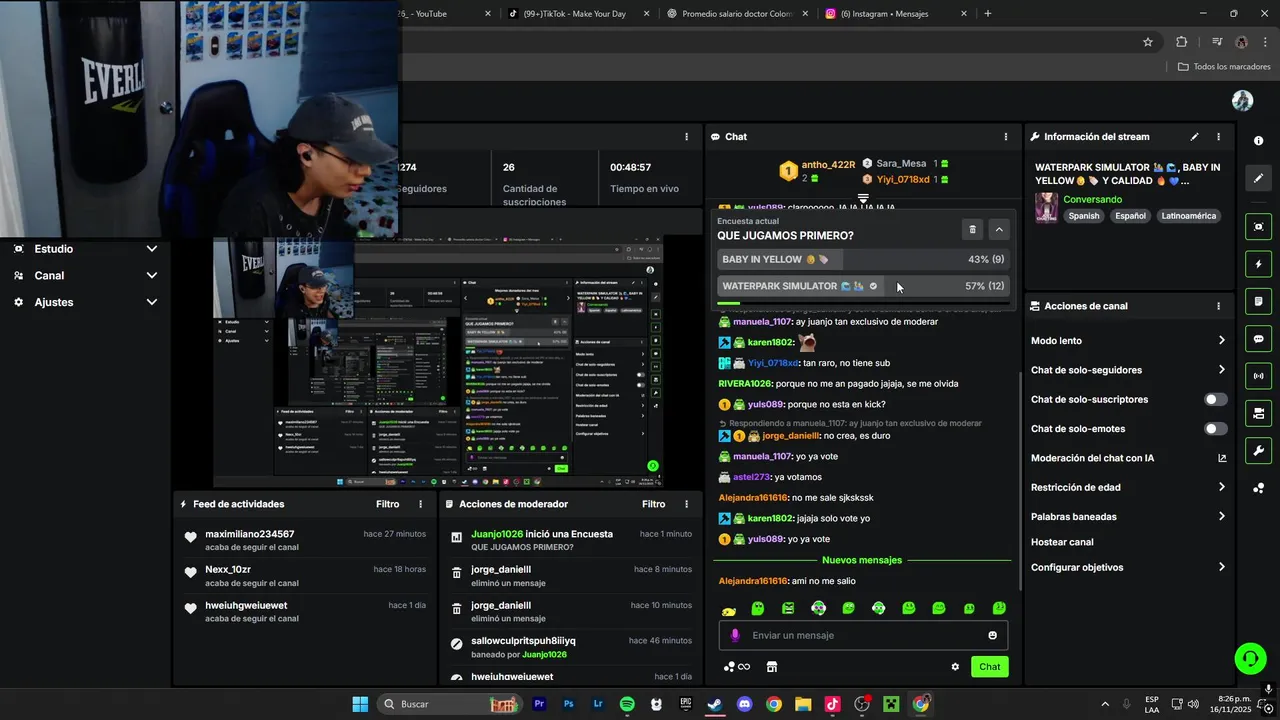Toggle the activity feed lightning icon in sidebar

(x=1258, y=264)
